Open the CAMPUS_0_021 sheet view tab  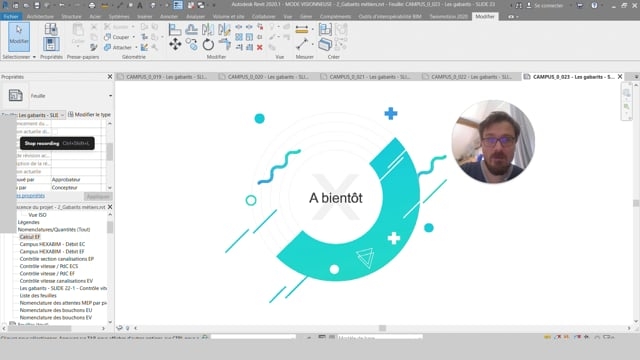pyautogui.click(x=370, y=77)
